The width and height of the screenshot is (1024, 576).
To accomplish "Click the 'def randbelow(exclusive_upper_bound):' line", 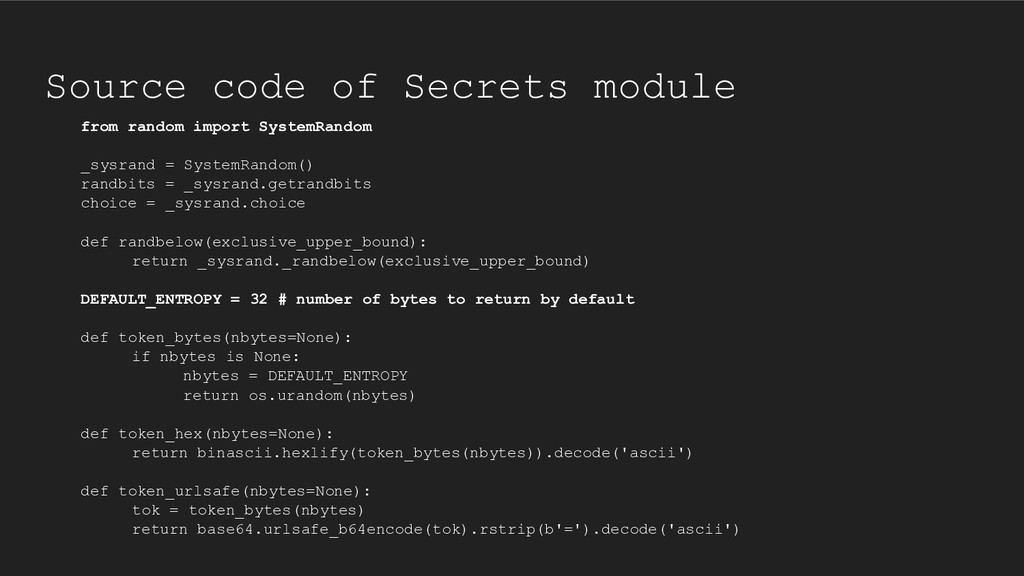I will [253, 242].
